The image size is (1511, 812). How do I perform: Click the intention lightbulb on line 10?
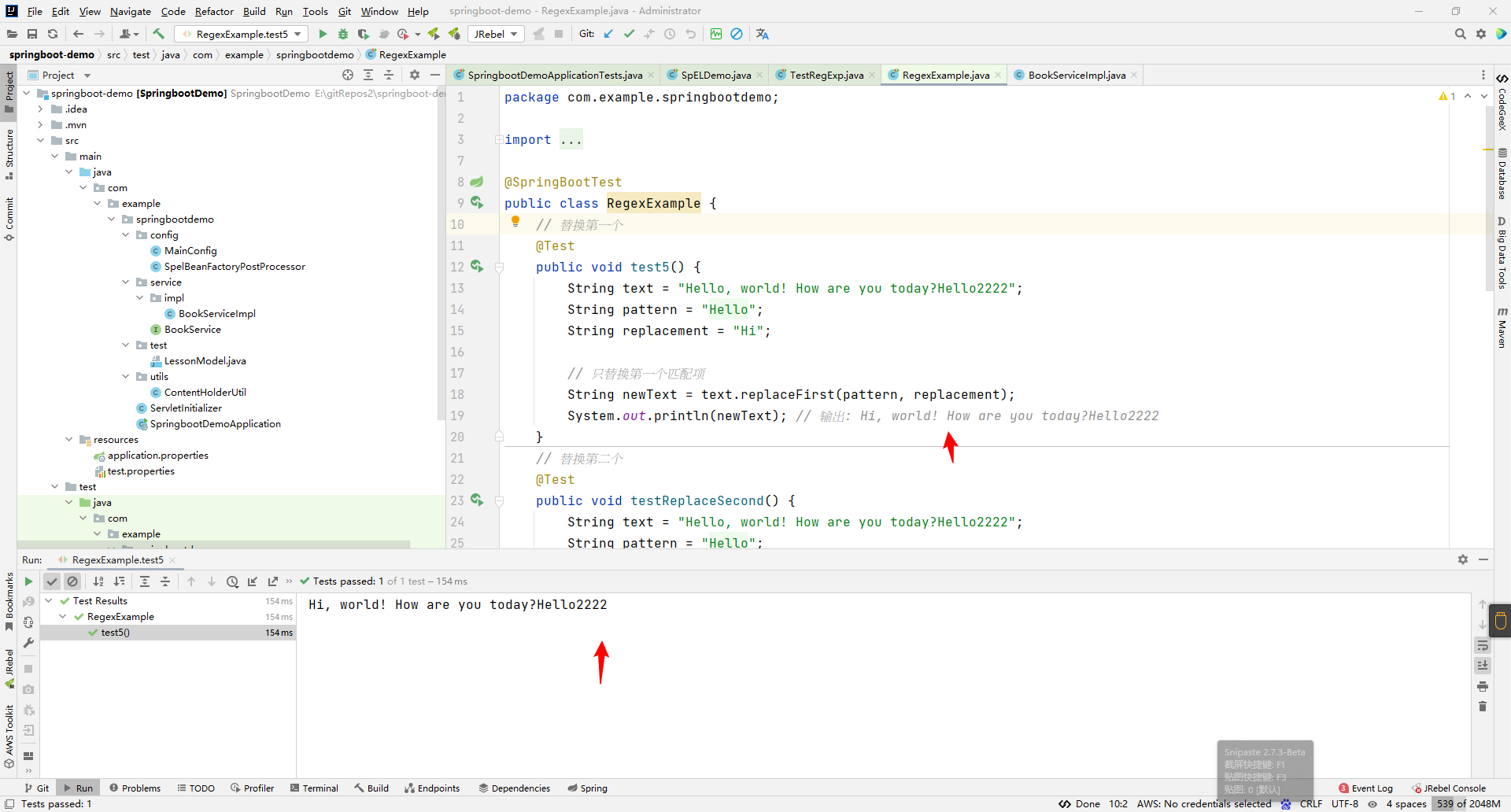point(515,222)
